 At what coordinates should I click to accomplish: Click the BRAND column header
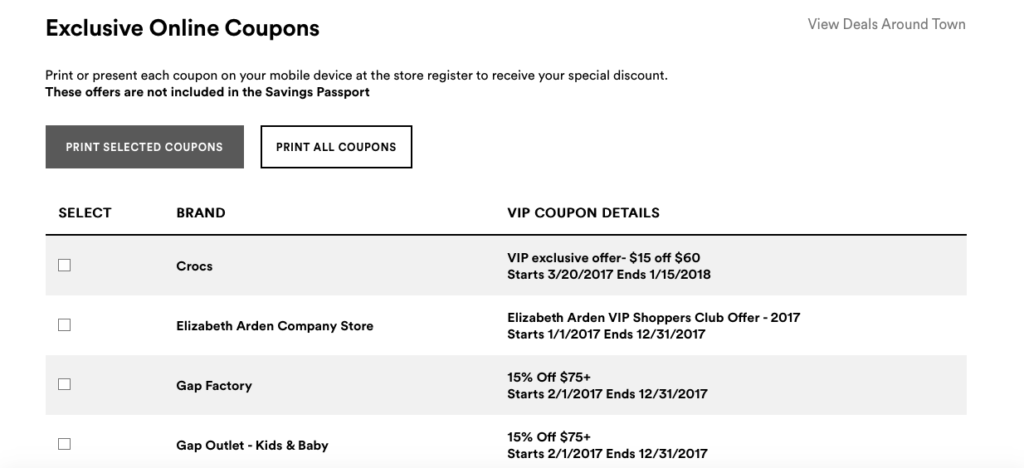coord(200,213)
